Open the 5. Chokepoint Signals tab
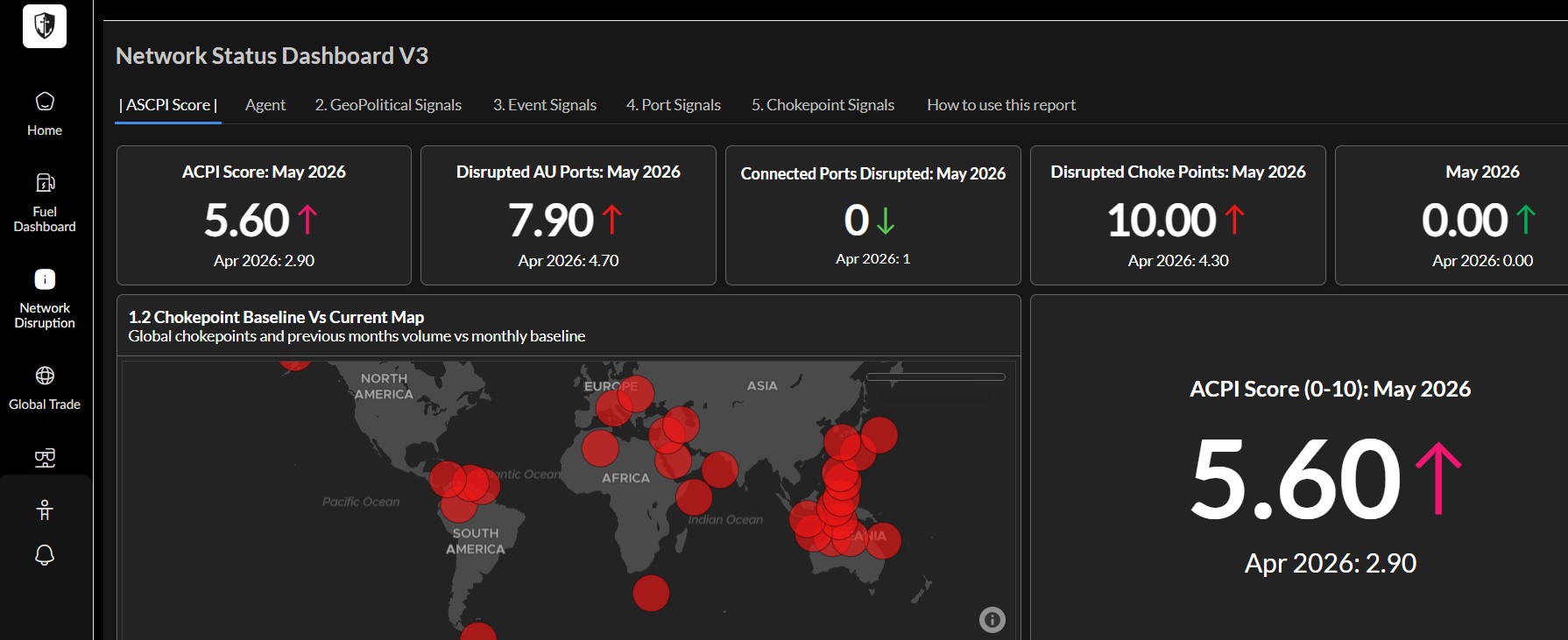1568x640 pixels. click(823, 105)
